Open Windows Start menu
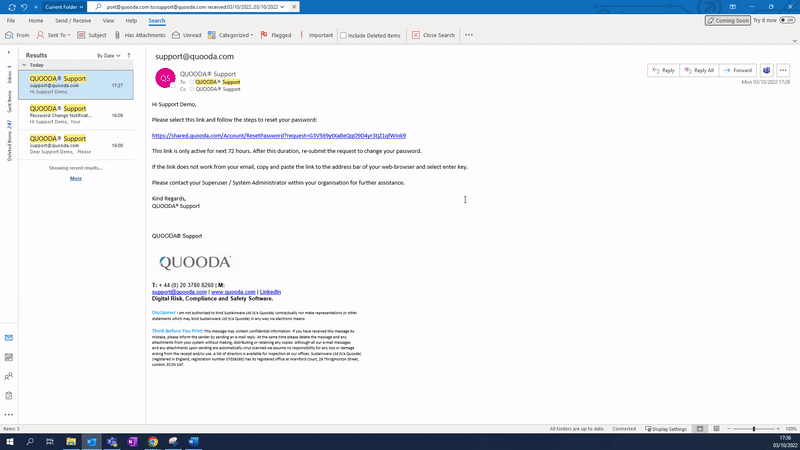Screen dimensions: 800x450 click(10, 442)
